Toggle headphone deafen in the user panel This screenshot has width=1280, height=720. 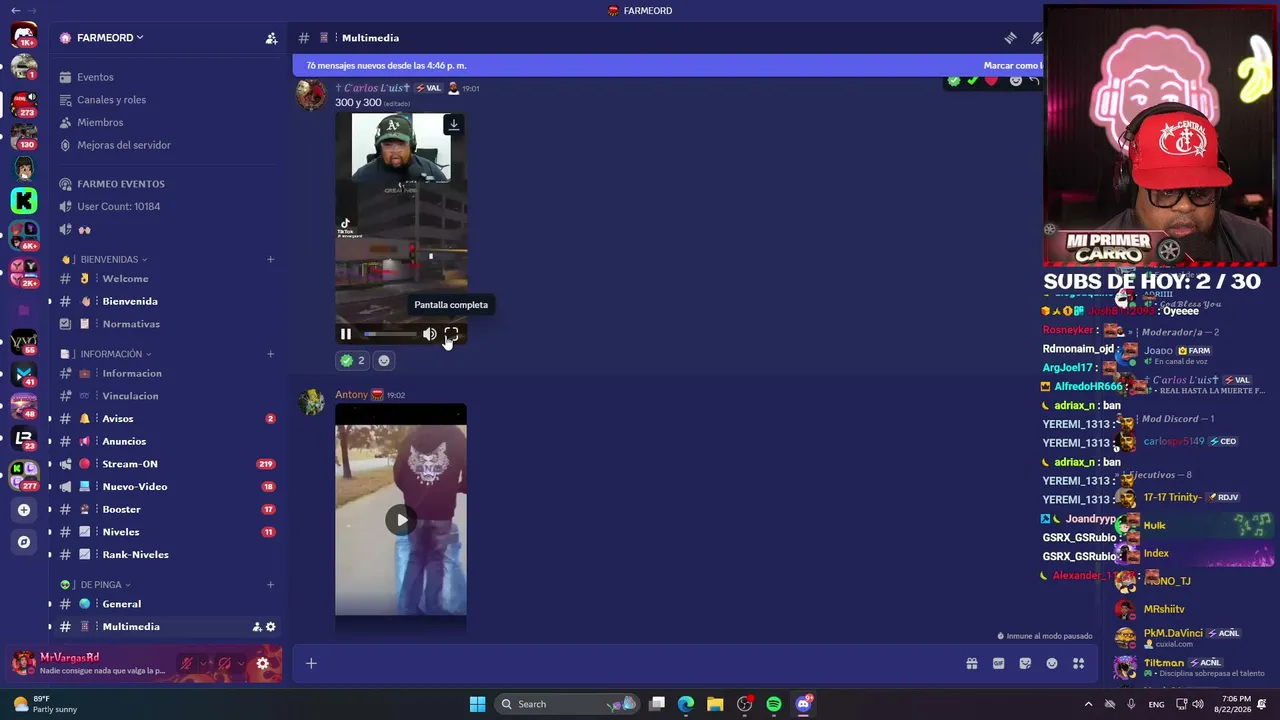pyautogui.click(x=225, y=663)
